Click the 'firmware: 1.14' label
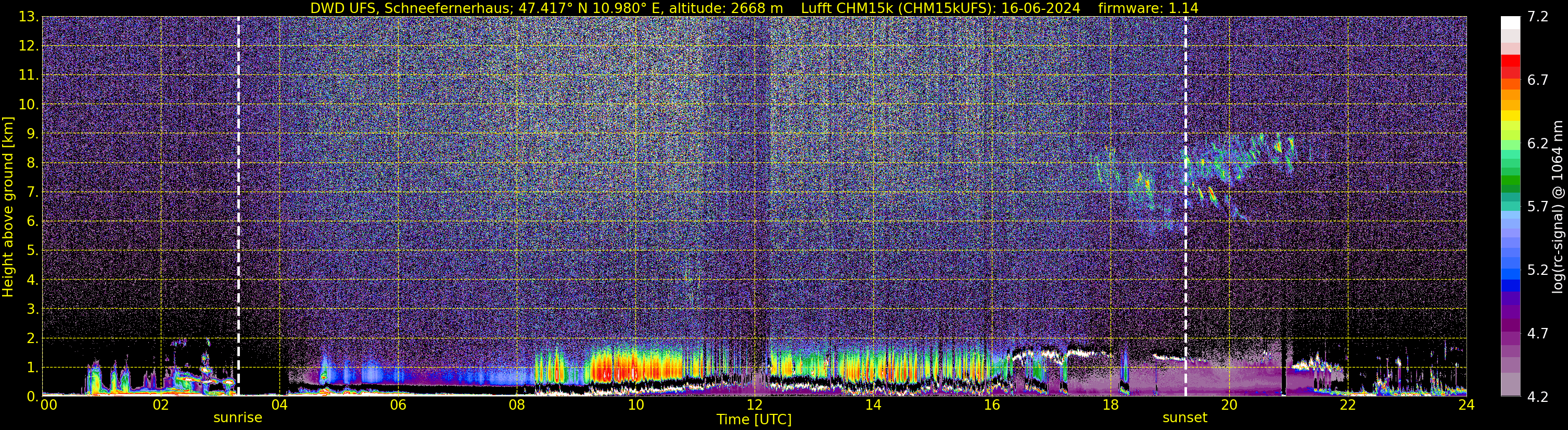 tap(1148, 8)
